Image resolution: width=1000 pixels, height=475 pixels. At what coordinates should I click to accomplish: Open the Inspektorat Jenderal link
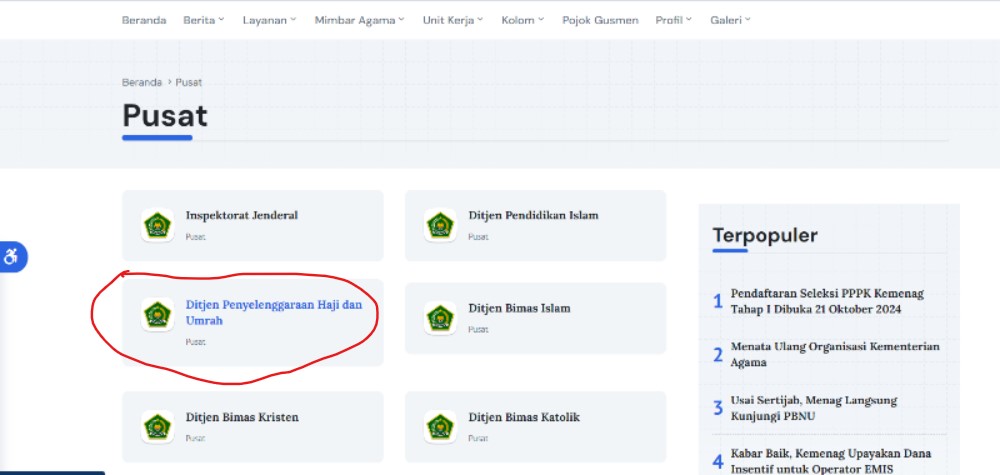(x=242, y=215)
